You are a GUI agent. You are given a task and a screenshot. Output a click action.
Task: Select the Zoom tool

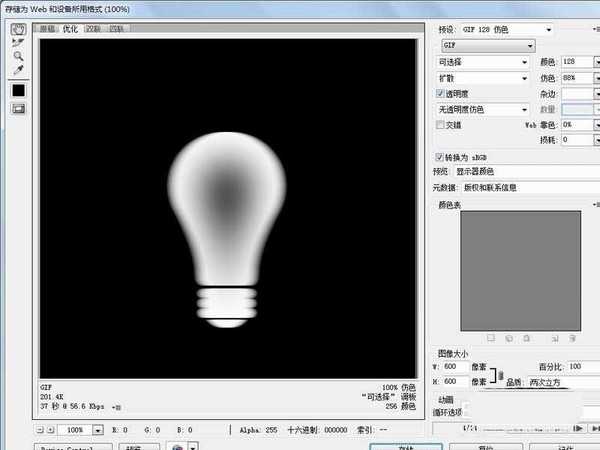[18, 57]
